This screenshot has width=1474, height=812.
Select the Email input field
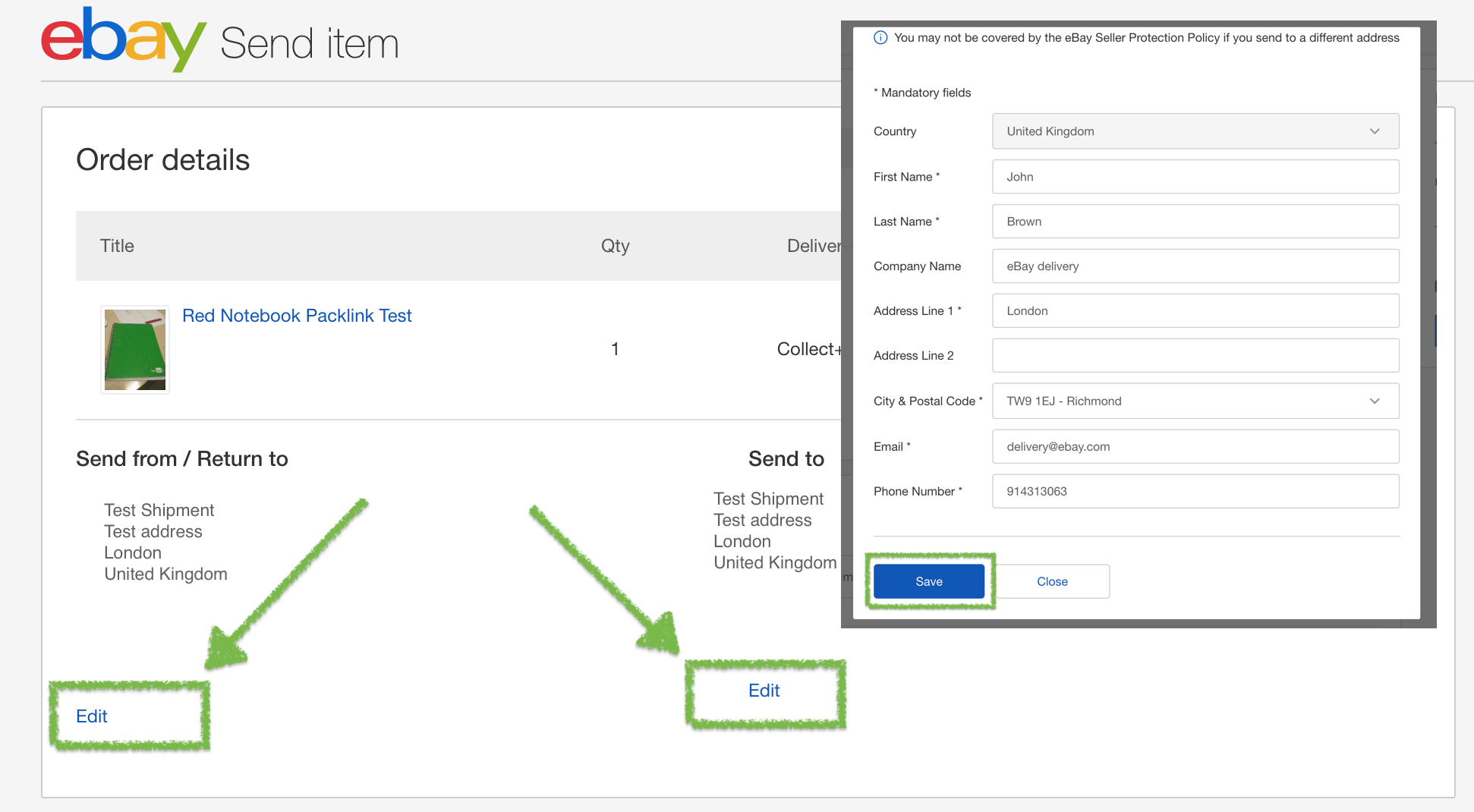click(x=1195, y=446)
